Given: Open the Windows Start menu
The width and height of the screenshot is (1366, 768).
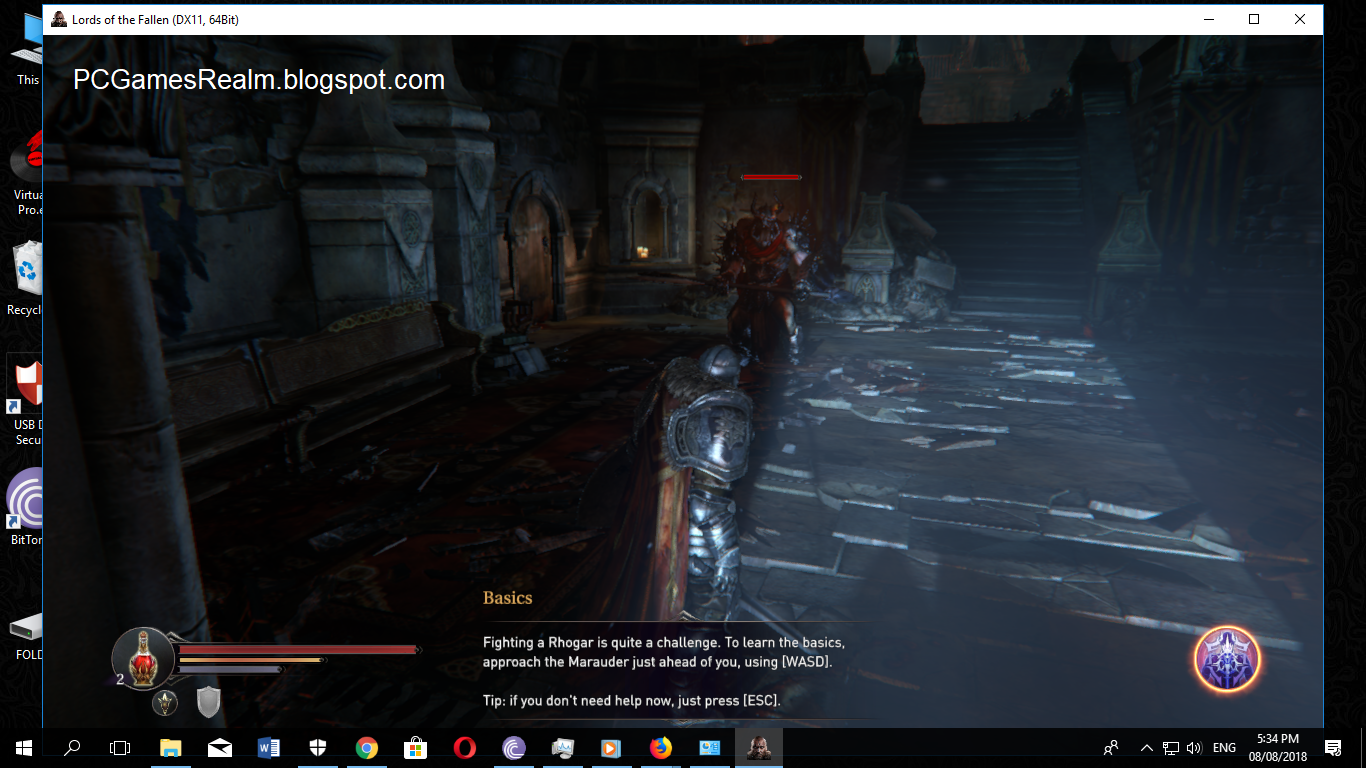Looking at the screenshot, I should 24,748.
